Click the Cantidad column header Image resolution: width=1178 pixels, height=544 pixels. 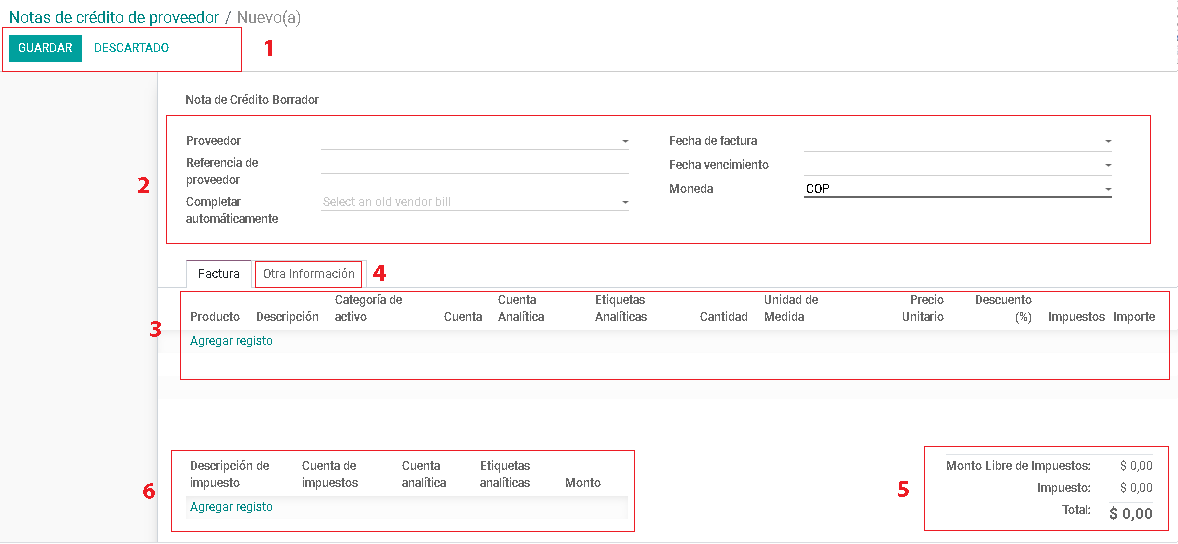click(x=723, y=317)
